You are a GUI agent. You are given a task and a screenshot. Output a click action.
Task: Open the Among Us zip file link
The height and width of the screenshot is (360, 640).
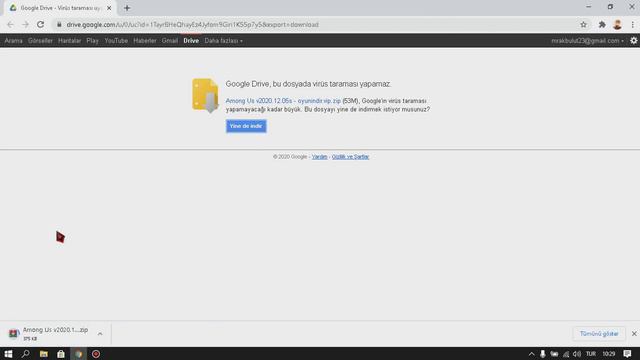(283, 101)
